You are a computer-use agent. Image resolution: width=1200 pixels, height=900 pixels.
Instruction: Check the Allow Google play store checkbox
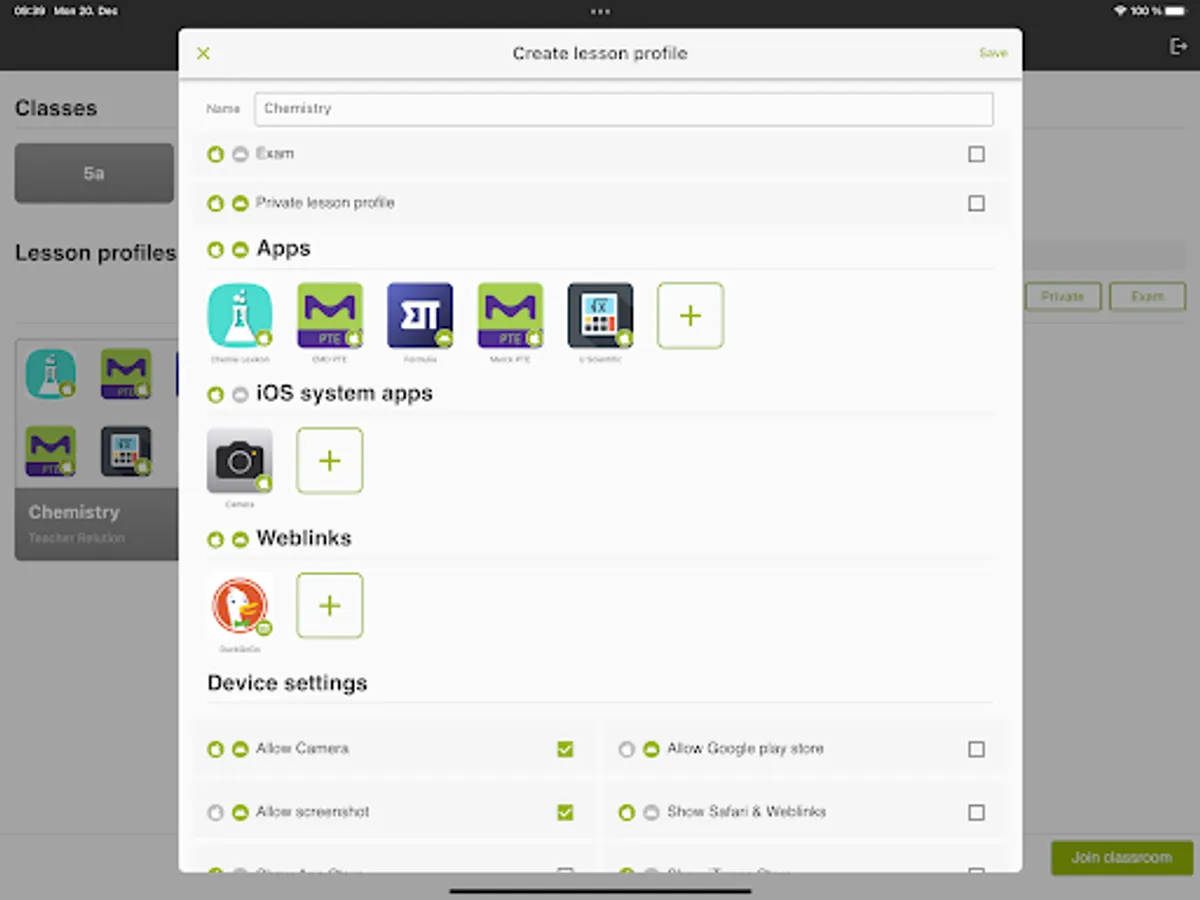tap(976, 749)
